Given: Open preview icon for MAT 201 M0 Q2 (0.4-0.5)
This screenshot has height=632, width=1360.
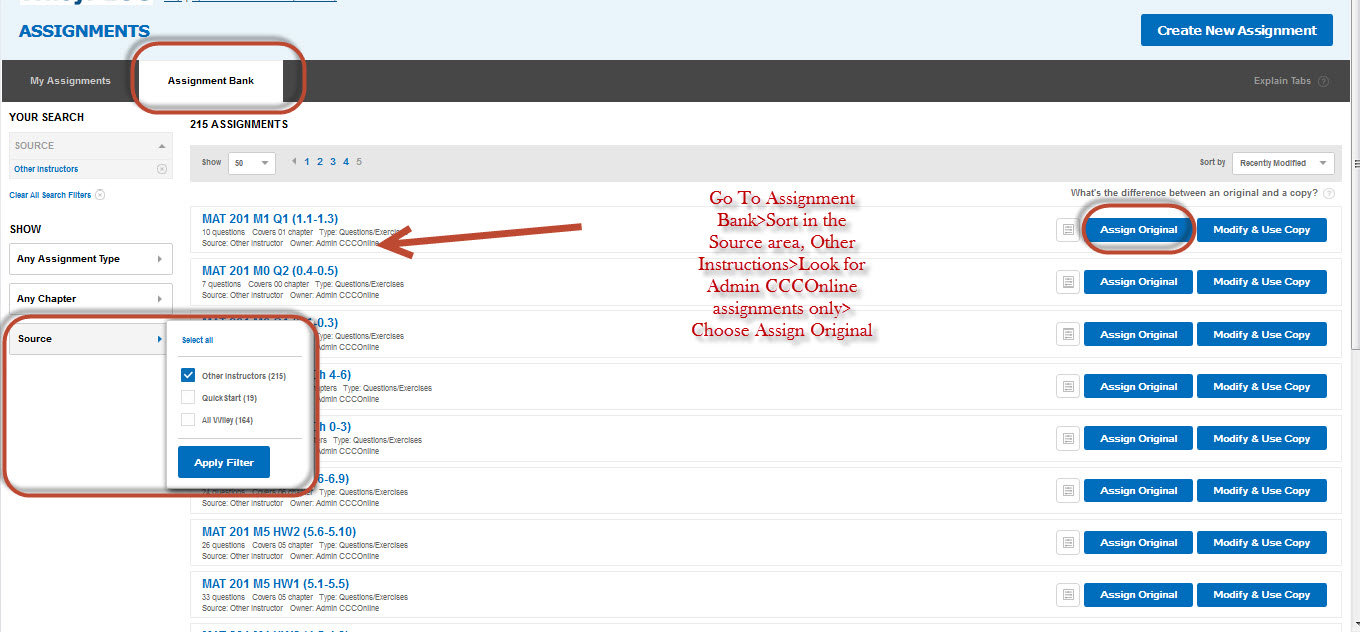Looking at the screenshot, I should [1068, 282].
